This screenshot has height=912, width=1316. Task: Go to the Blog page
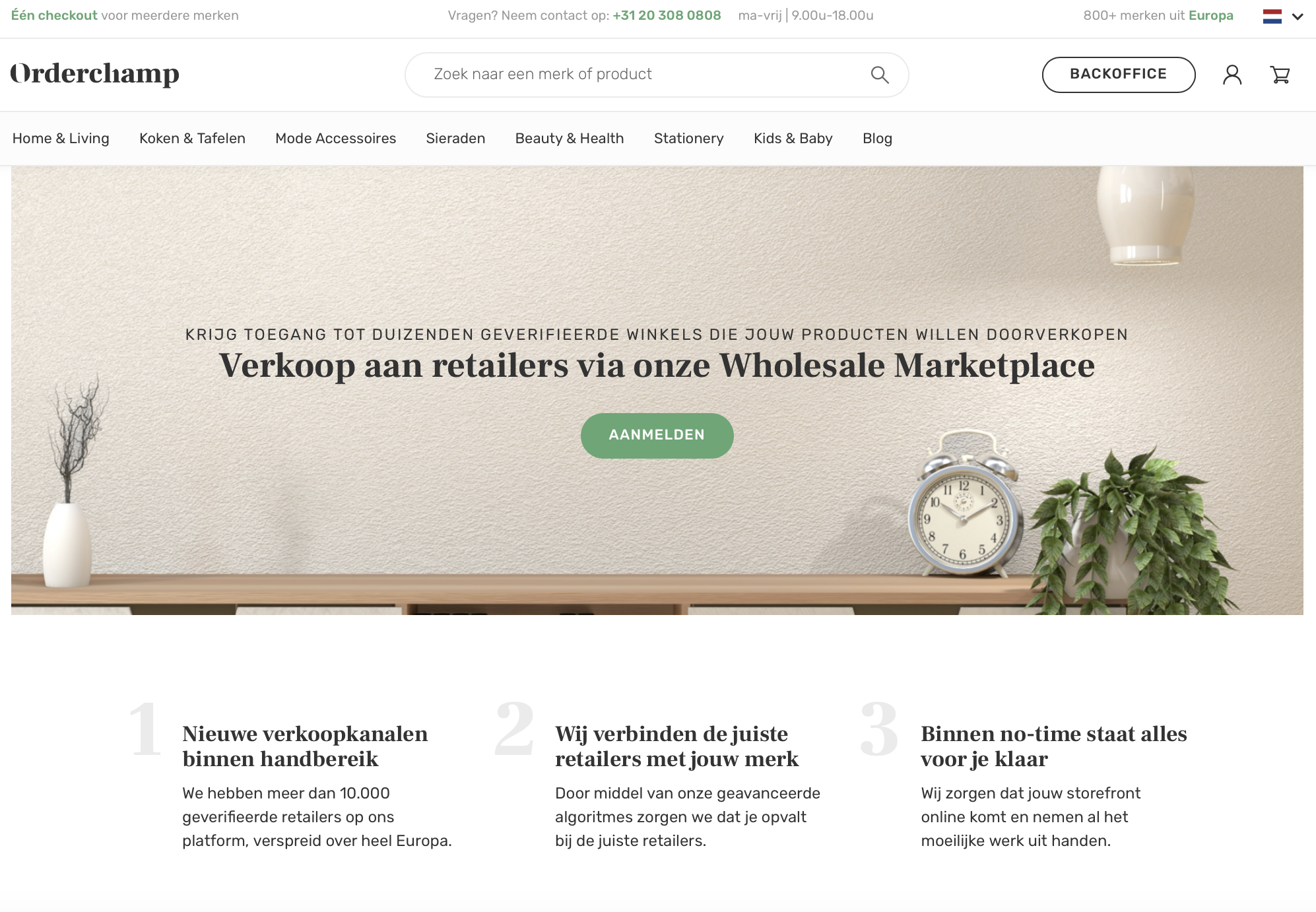[x=877, y=139]
